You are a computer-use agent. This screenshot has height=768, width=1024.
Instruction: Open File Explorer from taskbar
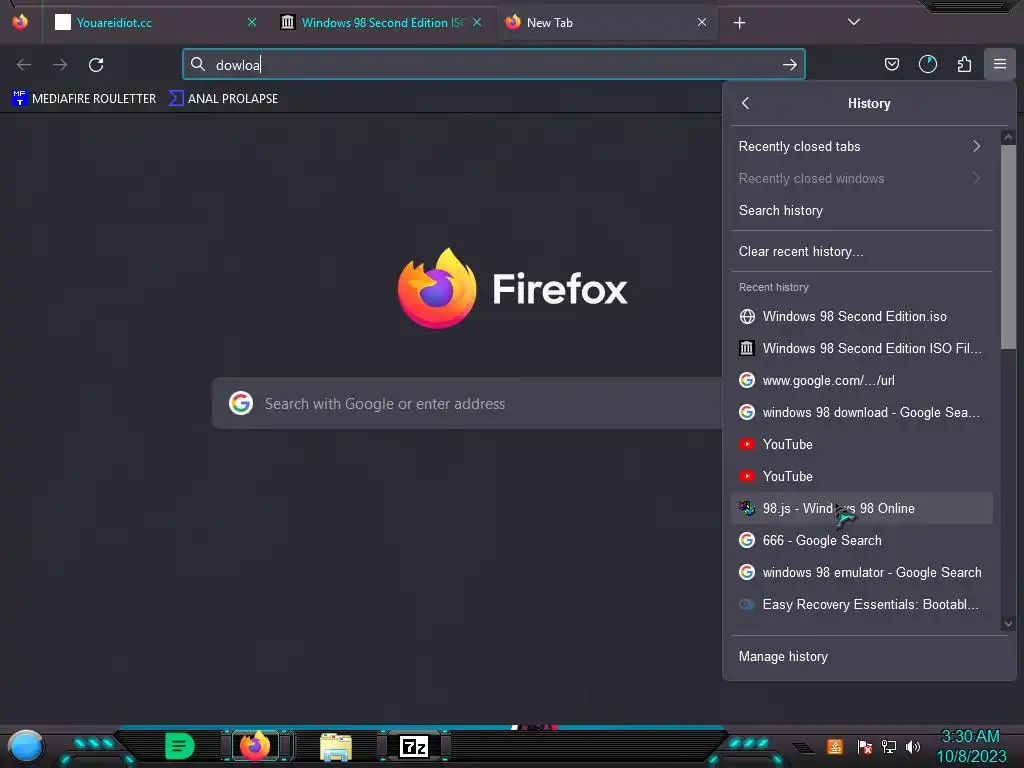[336, 747]
